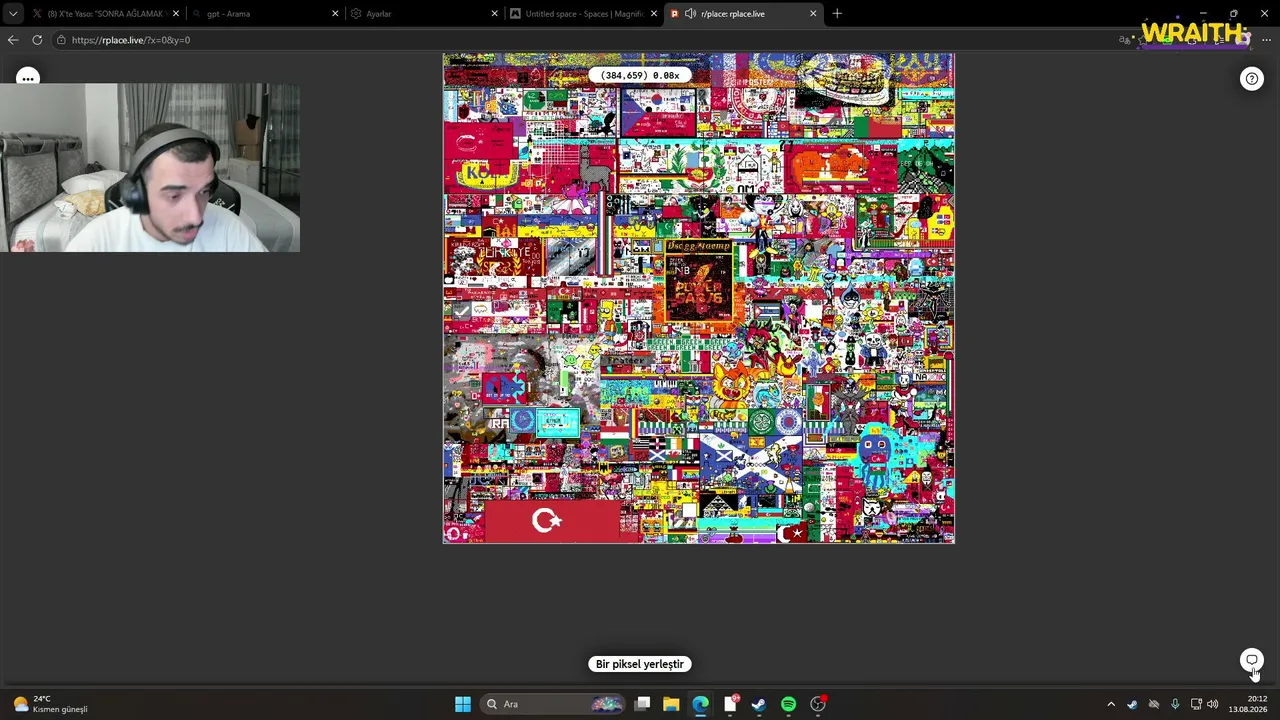This screenshot has height=720, width=1280.
Task: Switch to the X'te Yasoi tab
Action: coord(105,14)
